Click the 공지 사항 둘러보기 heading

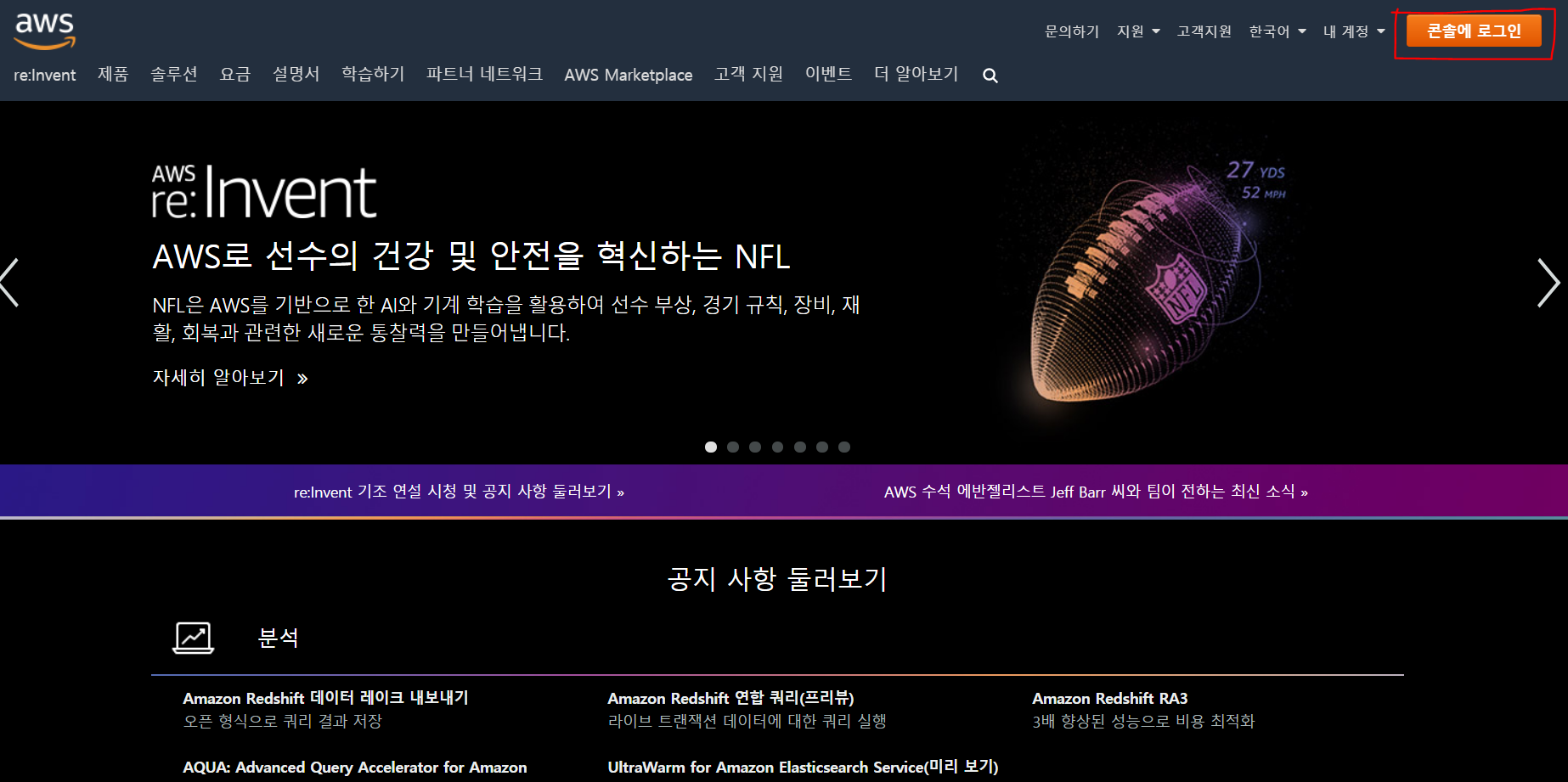[x=777, y=579]
